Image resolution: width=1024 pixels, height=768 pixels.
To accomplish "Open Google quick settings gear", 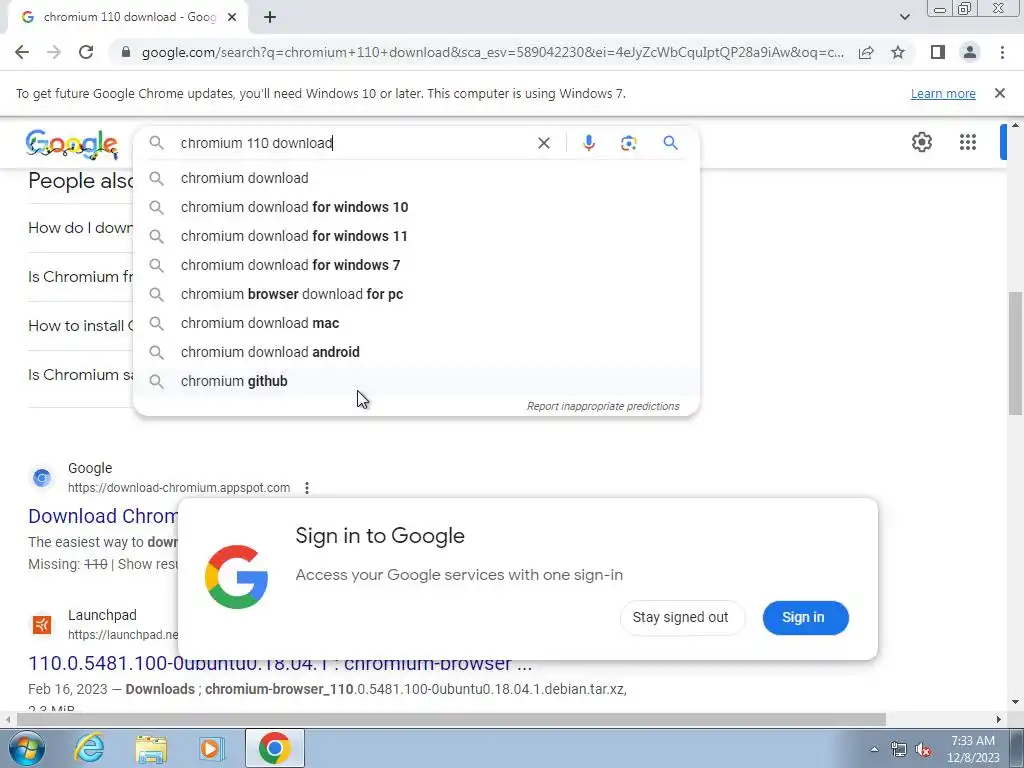I will [x=921, y=142].
